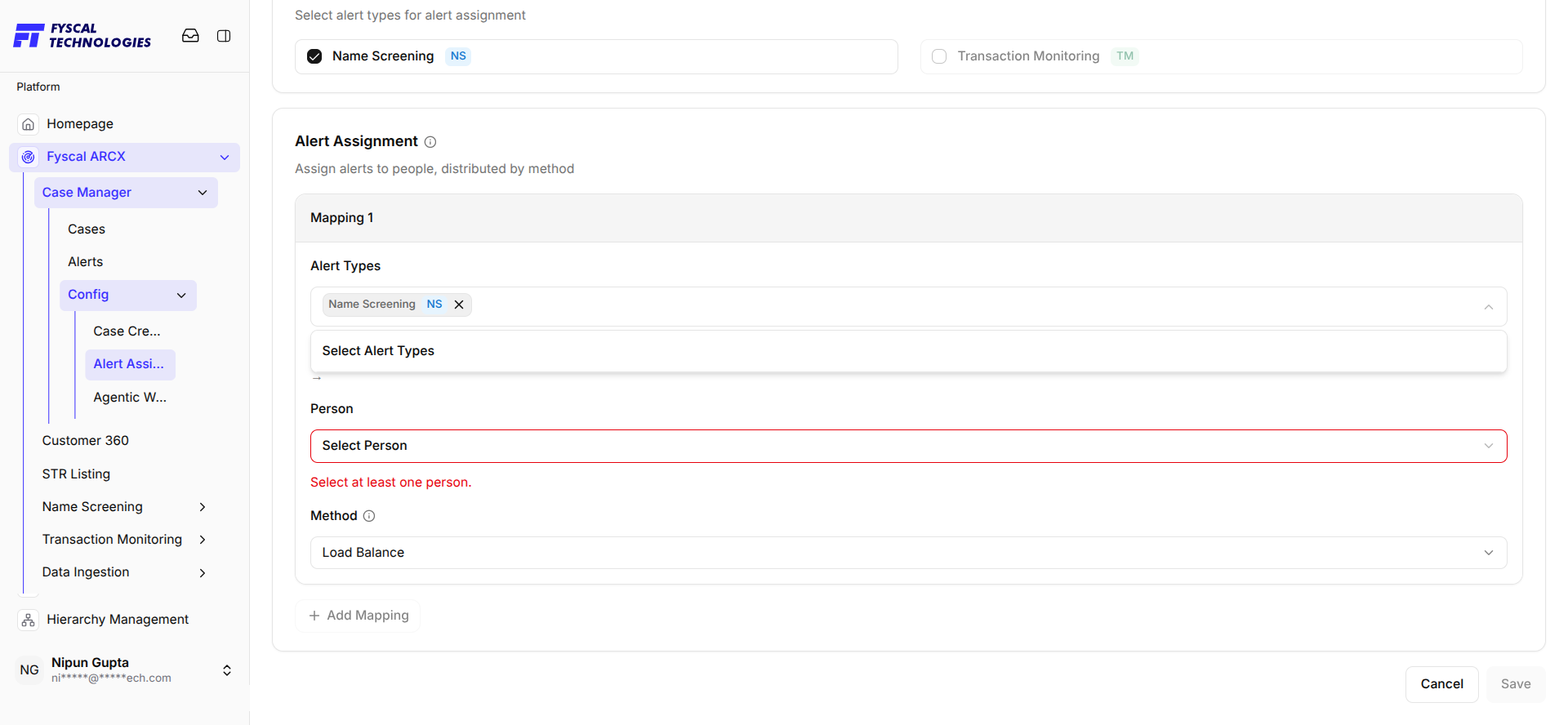Open Customer 360 page
The image size is (1568, 725).
[x=86, y=441]
